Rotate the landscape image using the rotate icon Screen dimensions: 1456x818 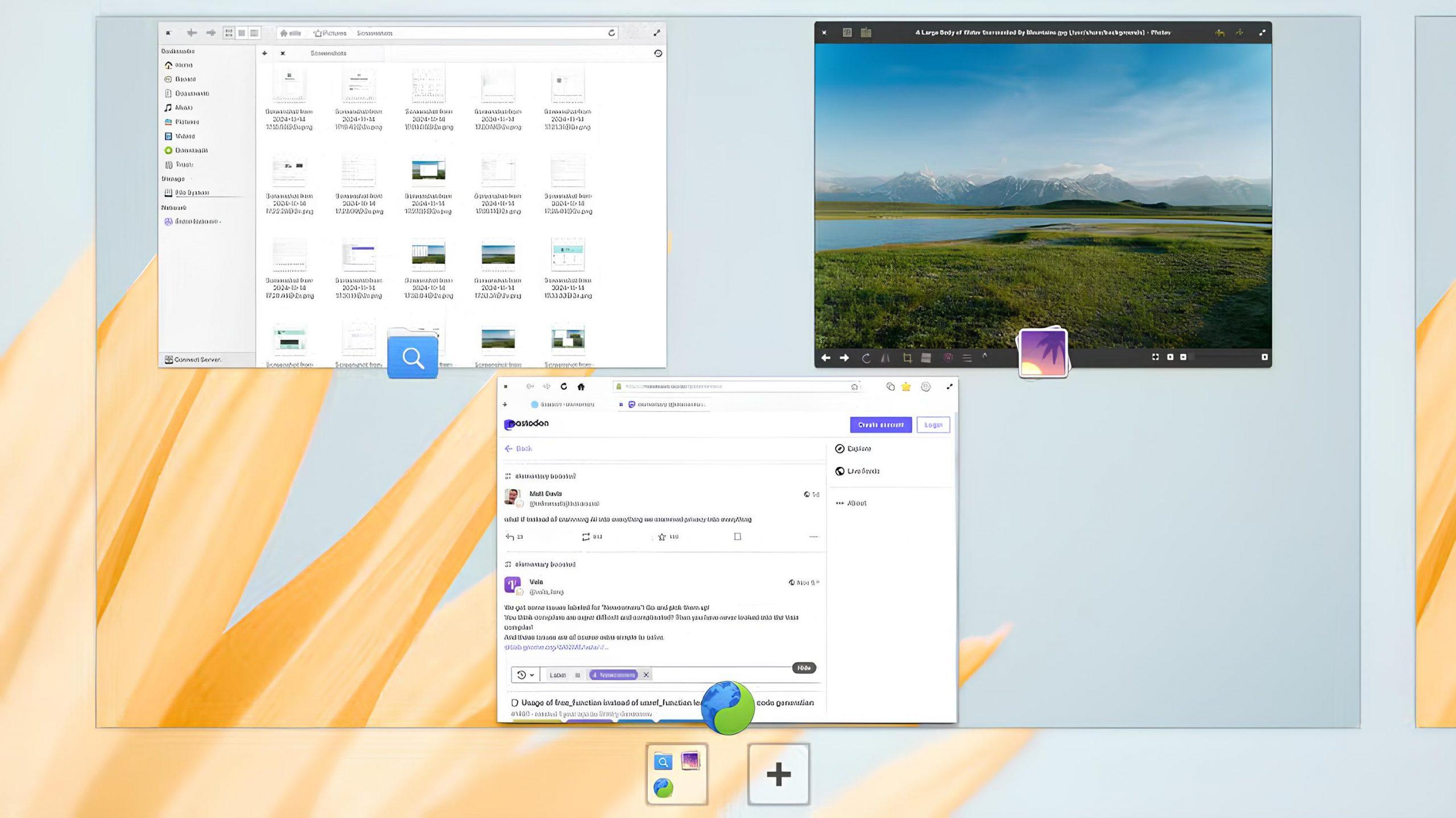866,357
